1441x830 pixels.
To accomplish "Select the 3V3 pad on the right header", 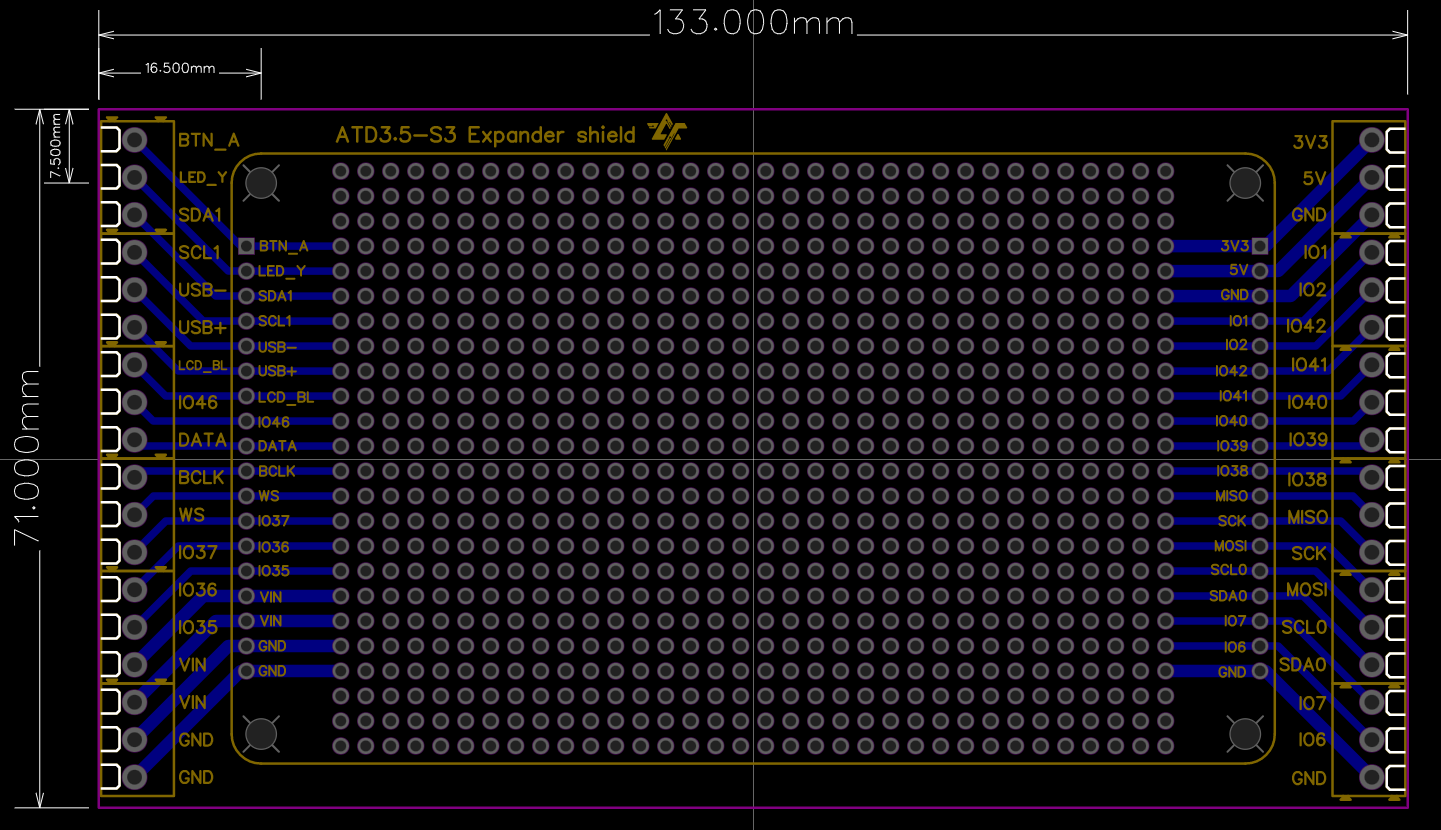I will pos(1370,140).
